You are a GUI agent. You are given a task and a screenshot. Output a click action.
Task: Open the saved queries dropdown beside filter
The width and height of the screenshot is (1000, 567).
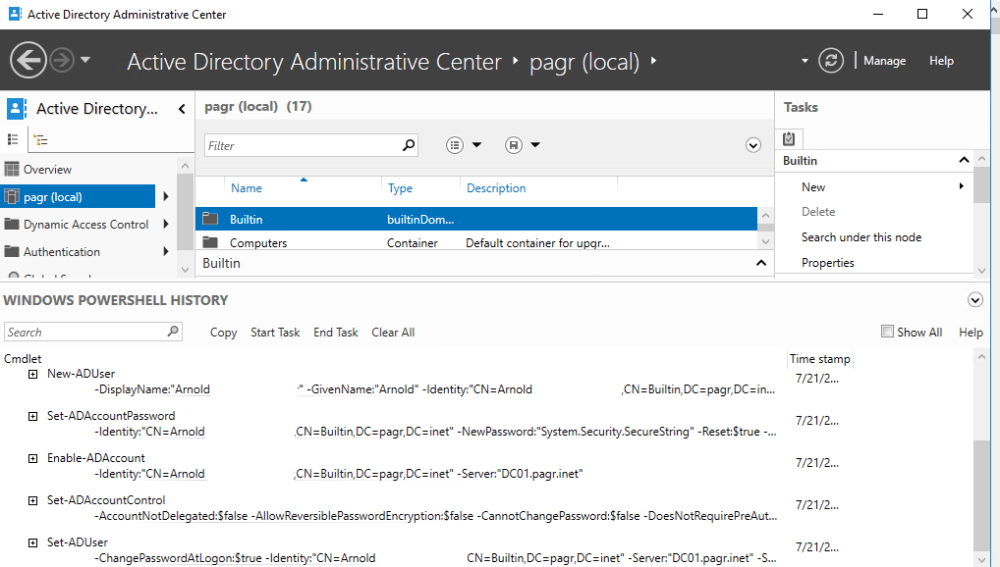(521, 146)
